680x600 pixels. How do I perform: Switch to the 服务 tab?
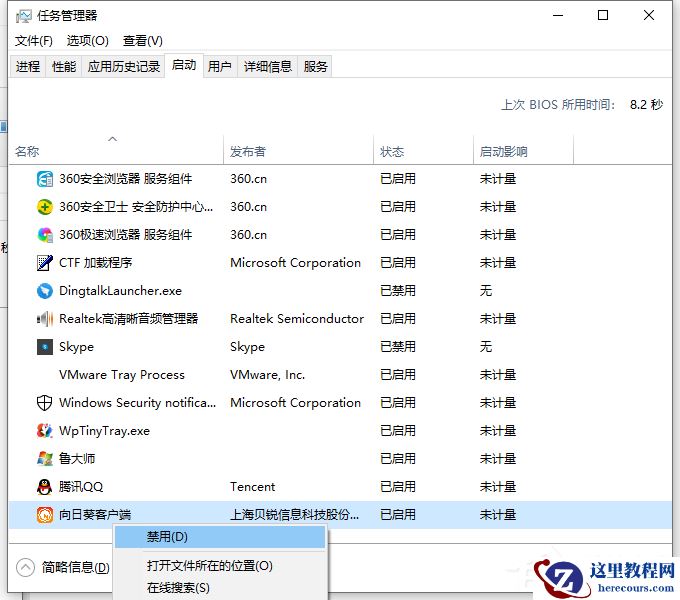(315, 66)
